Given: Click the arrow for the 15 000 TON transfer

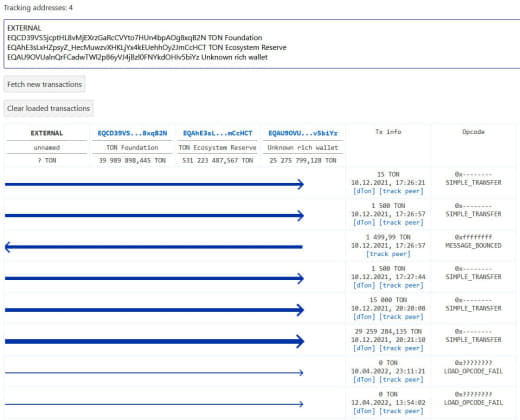Looking at the screenshot, I should 154,310.
